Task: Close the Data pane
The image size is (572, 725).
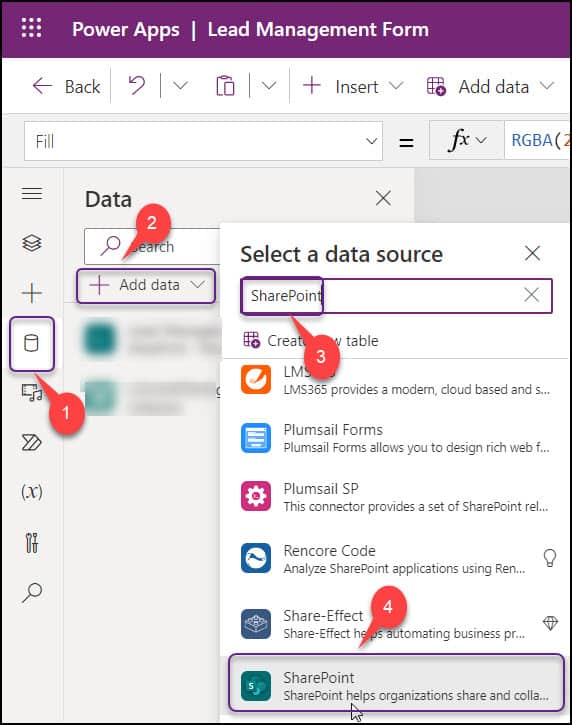Action: (383, 198)
